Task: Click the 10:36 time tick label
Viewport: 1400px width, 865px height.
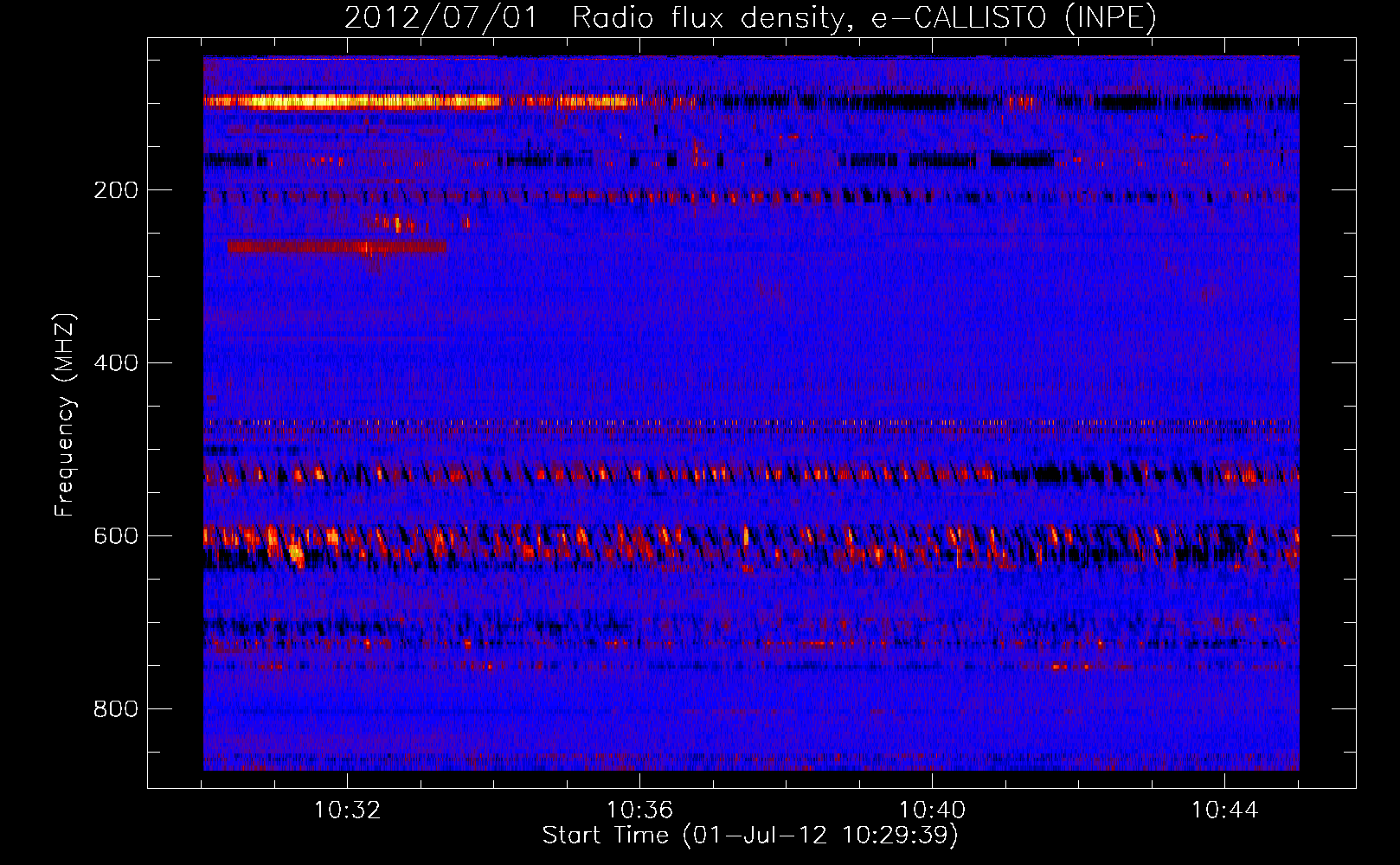Action: pos(639,811)
